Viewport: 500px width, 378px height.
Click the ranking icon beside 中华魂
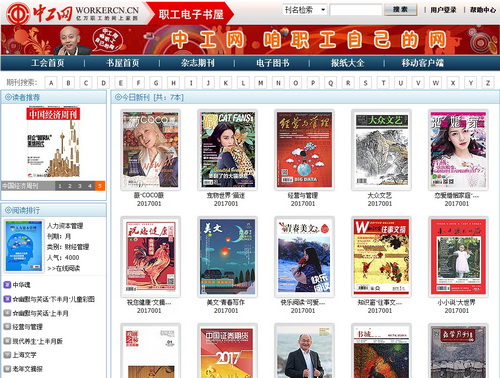coord(7,285)
